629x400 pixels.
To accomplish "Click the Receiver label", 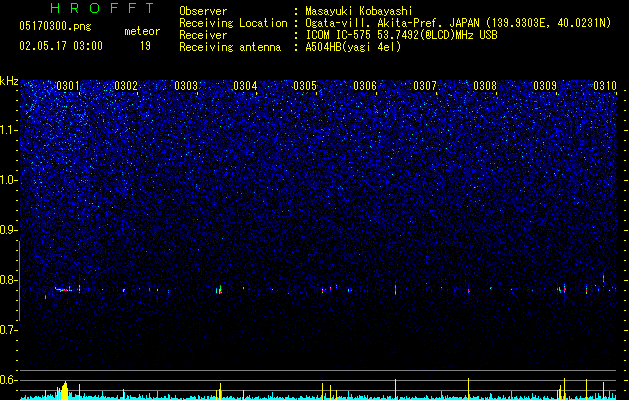I will click(203, 35).
